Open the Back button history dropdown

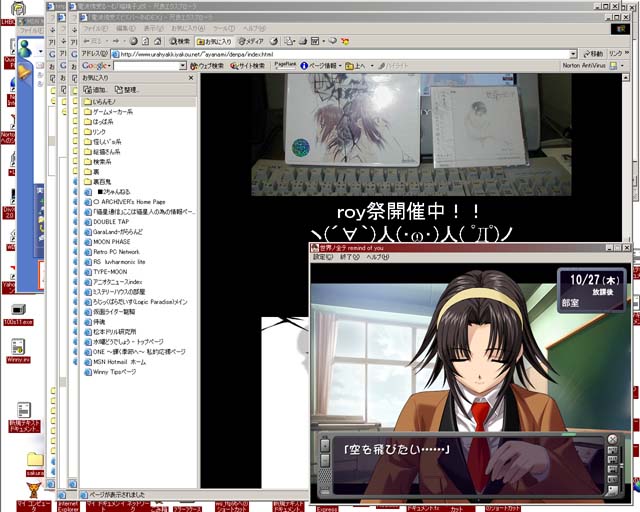tap(106, 41)
